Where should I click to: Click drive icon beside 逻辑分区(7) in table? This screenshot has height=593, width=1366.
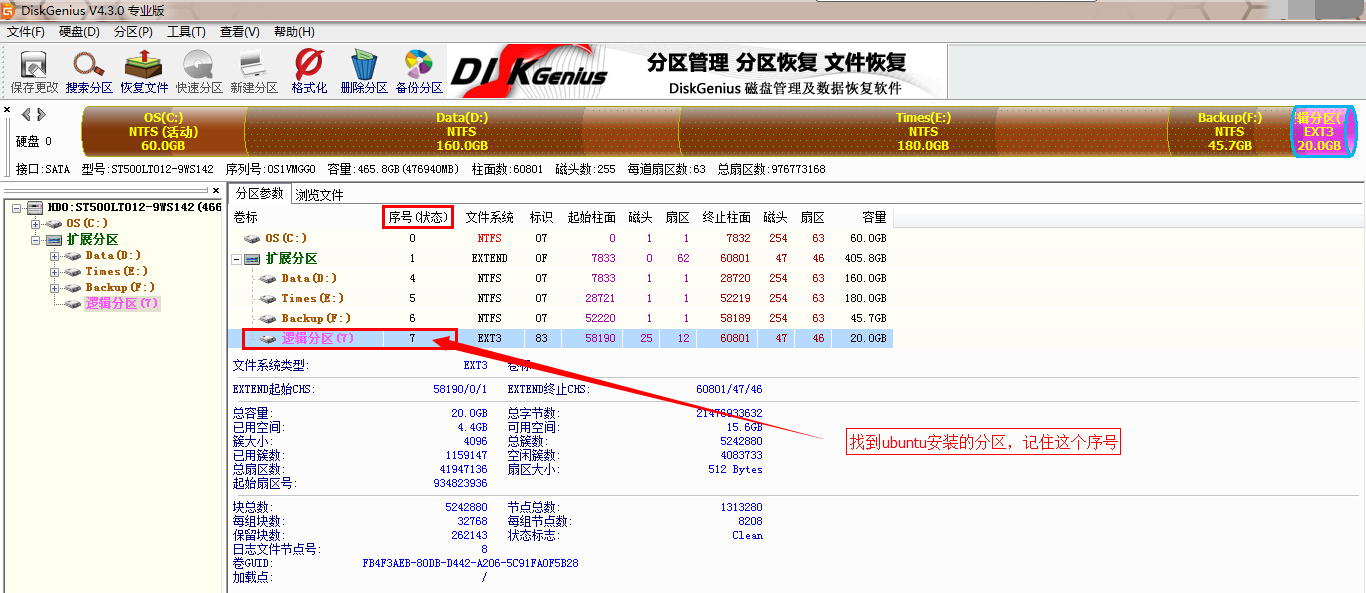[x=269, y=339]
